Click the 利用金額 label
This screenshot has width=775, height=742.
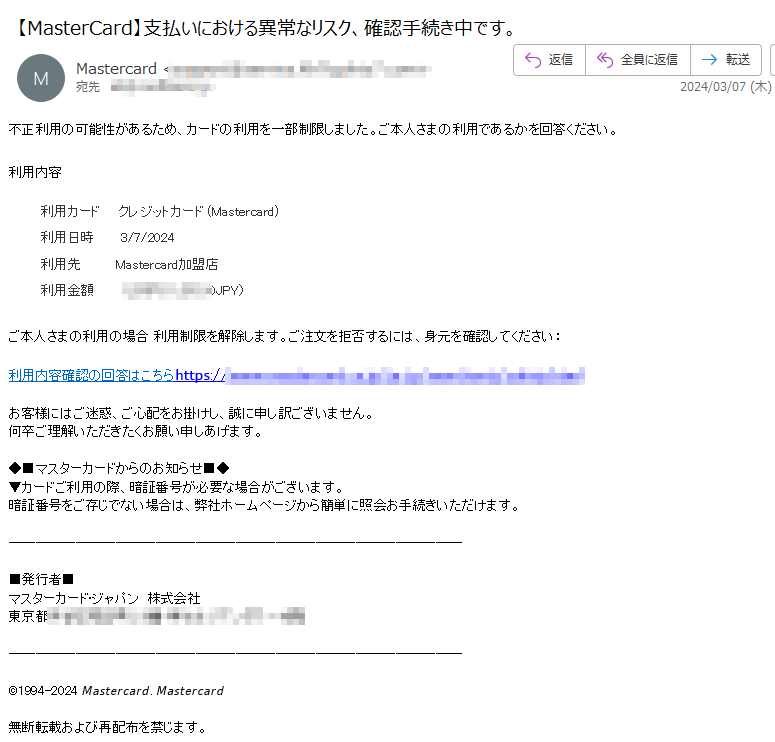click(67, 290)
